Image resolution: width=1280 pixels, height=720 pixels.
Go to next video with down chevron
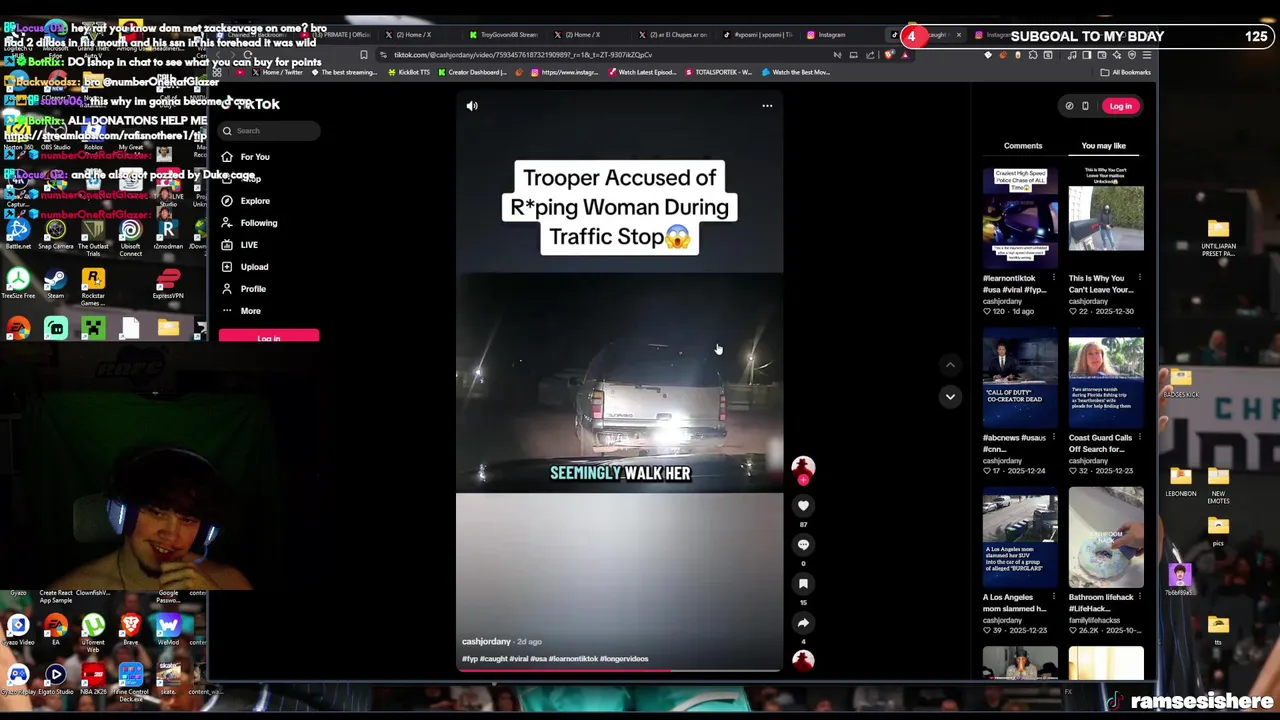[x=950, y=397]
